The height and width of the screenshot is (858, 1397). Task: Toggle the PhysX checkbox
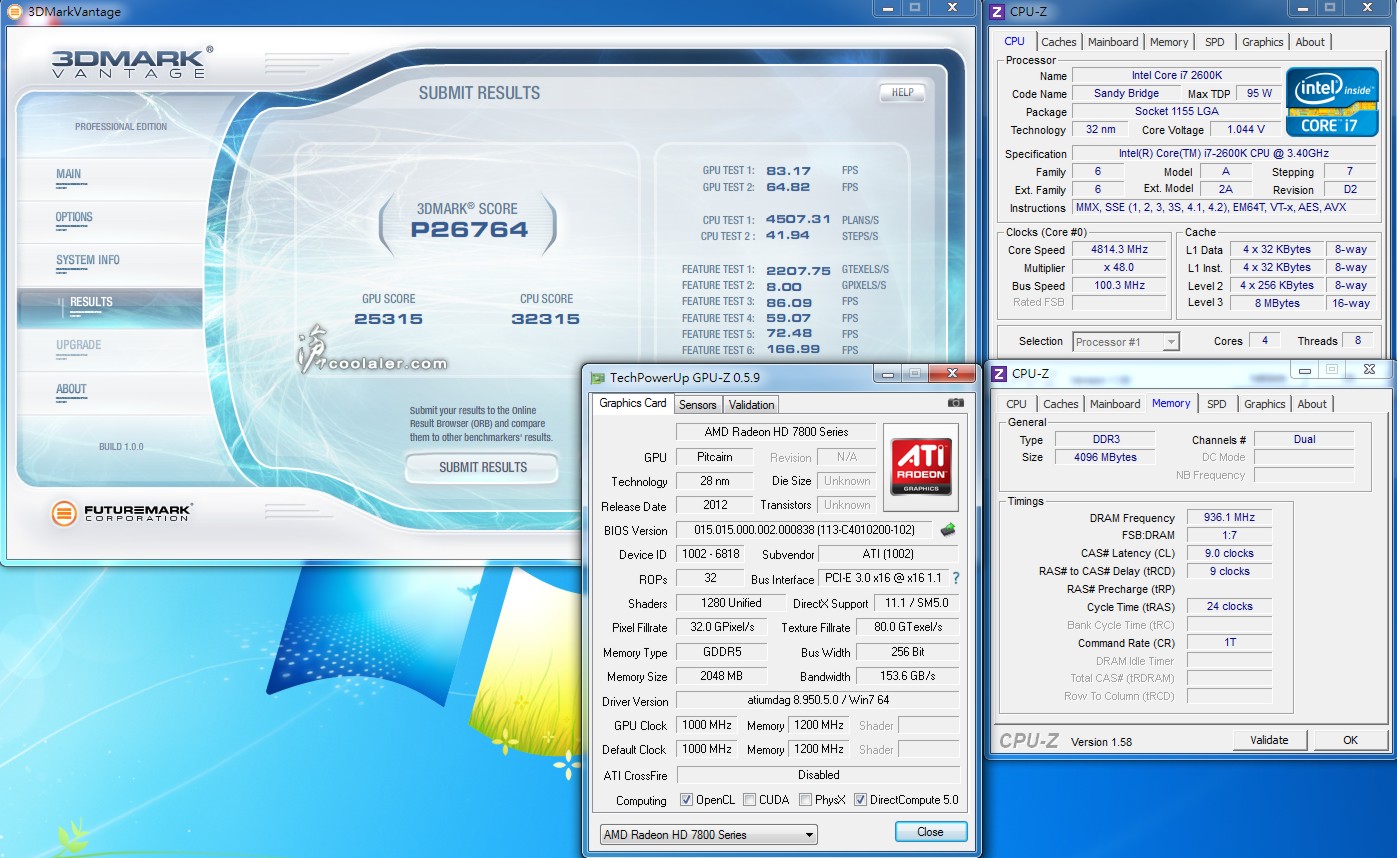(805, 800)
